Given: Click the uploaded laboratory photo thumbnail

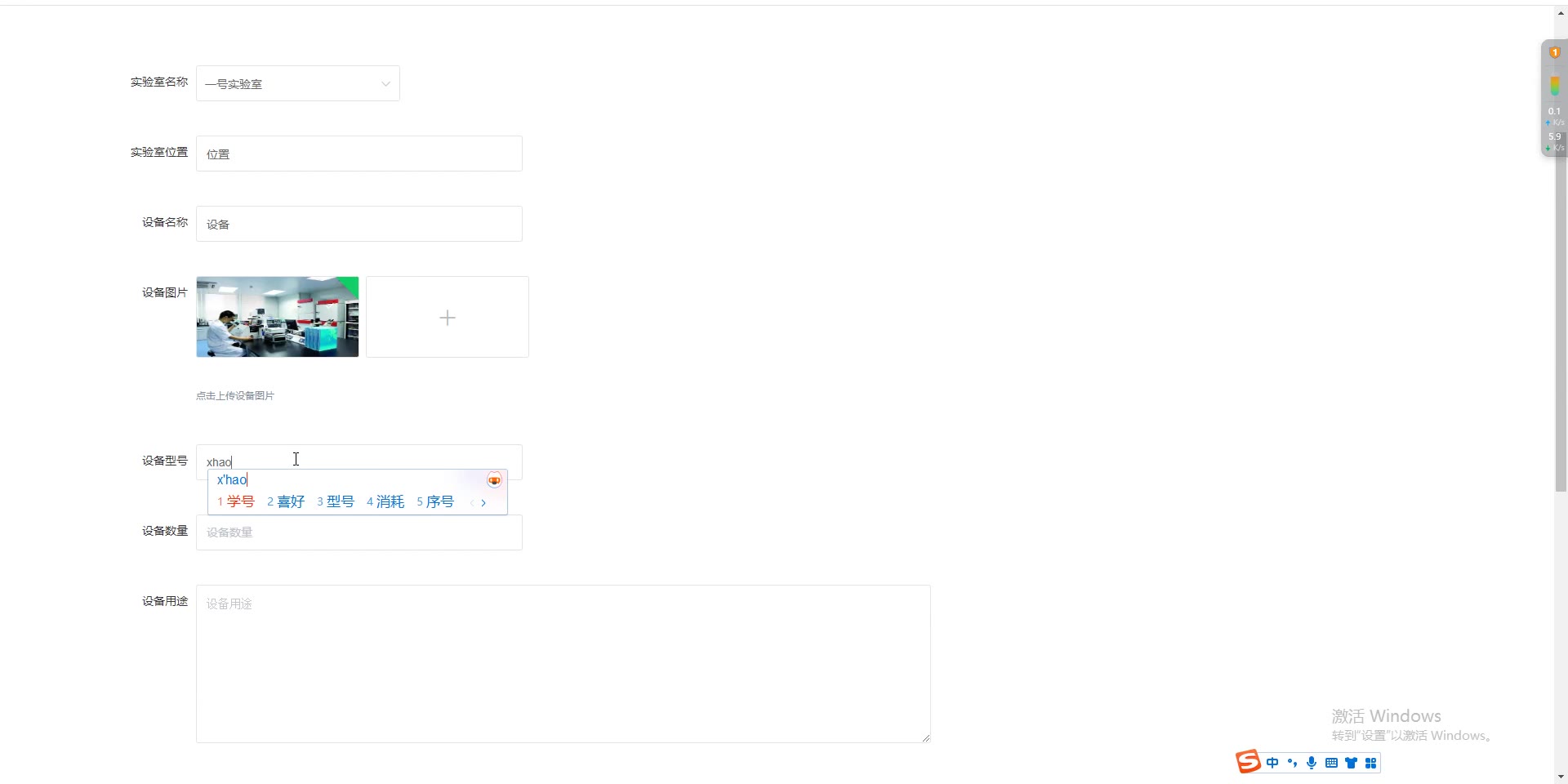Looking at the screenshot, I should click(x=278, y=317).
